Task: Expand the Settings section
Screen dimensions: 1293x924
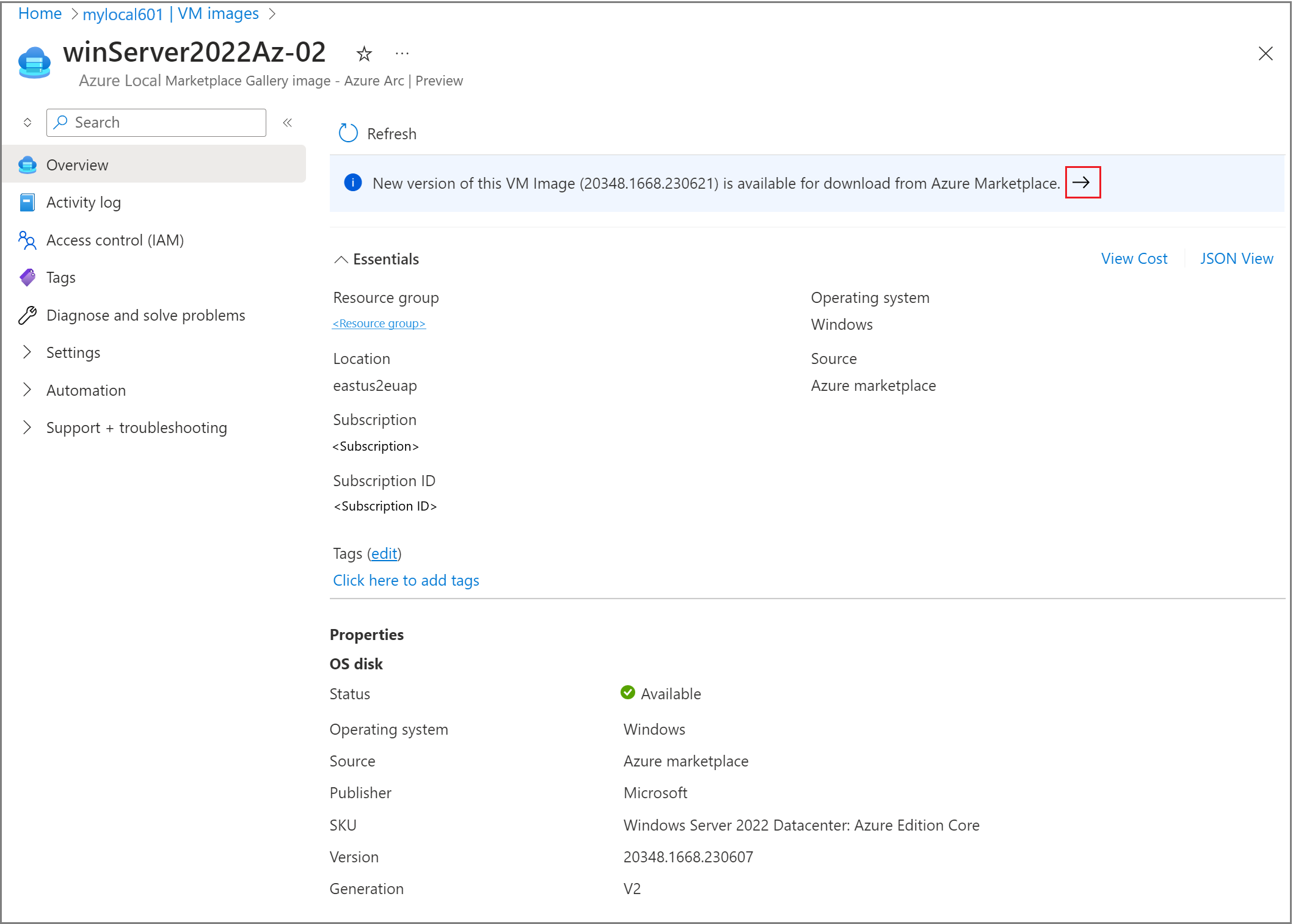Action: (73, 352)
